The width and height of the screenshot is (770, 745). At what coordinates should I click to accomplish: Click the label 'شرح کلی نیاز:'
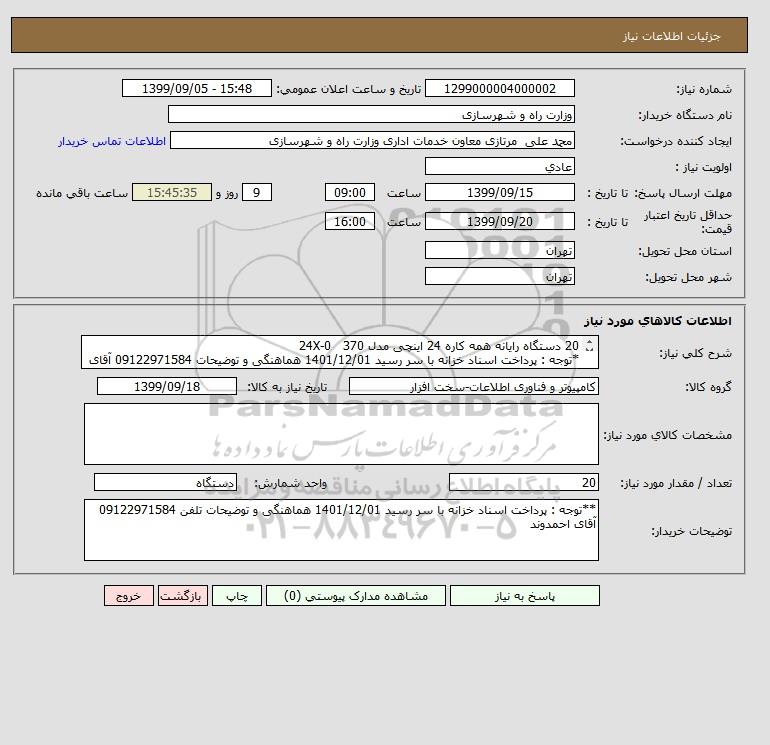tap(695, 354)
